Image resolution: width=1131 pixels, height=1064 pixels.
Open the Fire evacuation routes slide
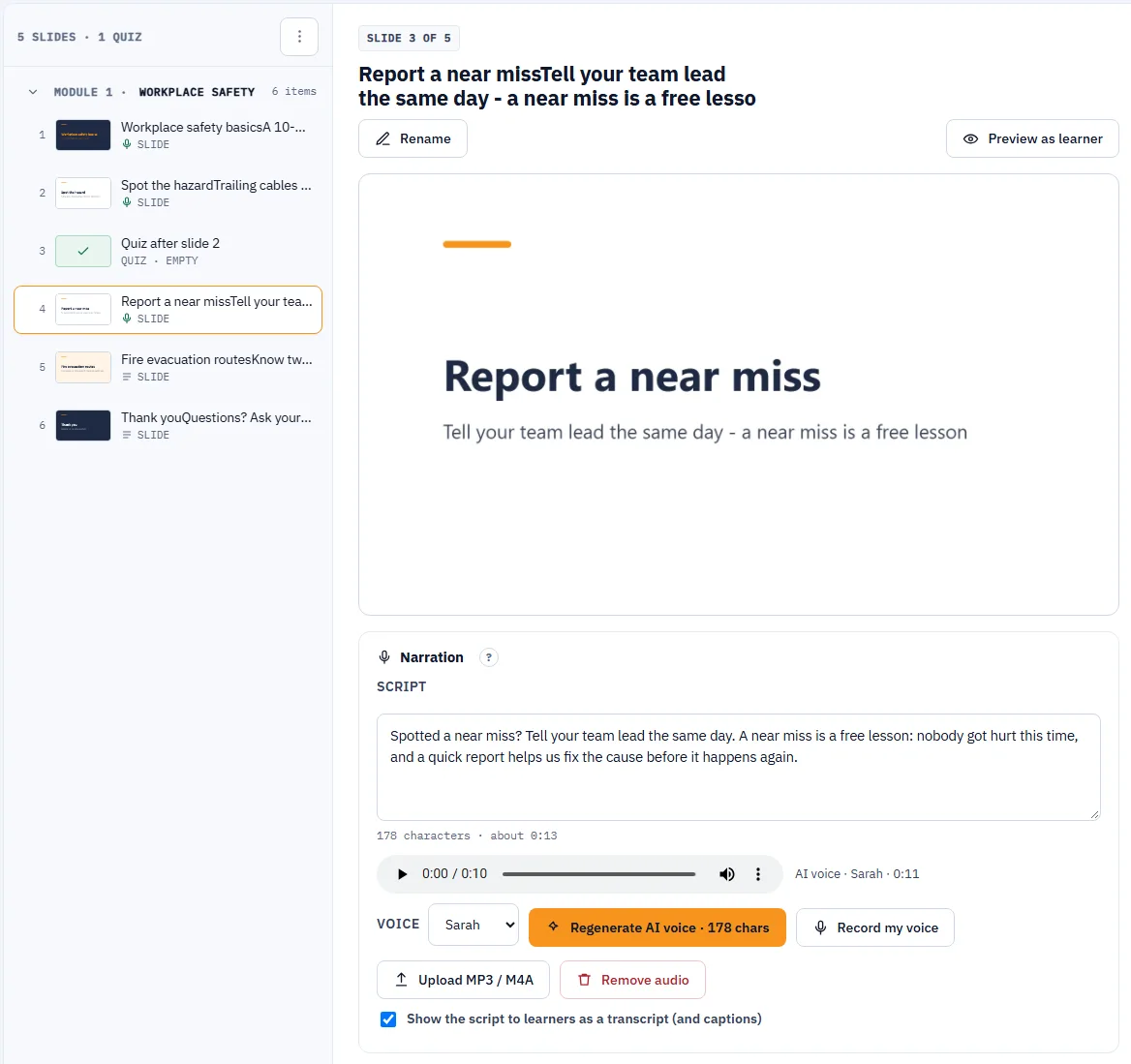tap(168, 367)
